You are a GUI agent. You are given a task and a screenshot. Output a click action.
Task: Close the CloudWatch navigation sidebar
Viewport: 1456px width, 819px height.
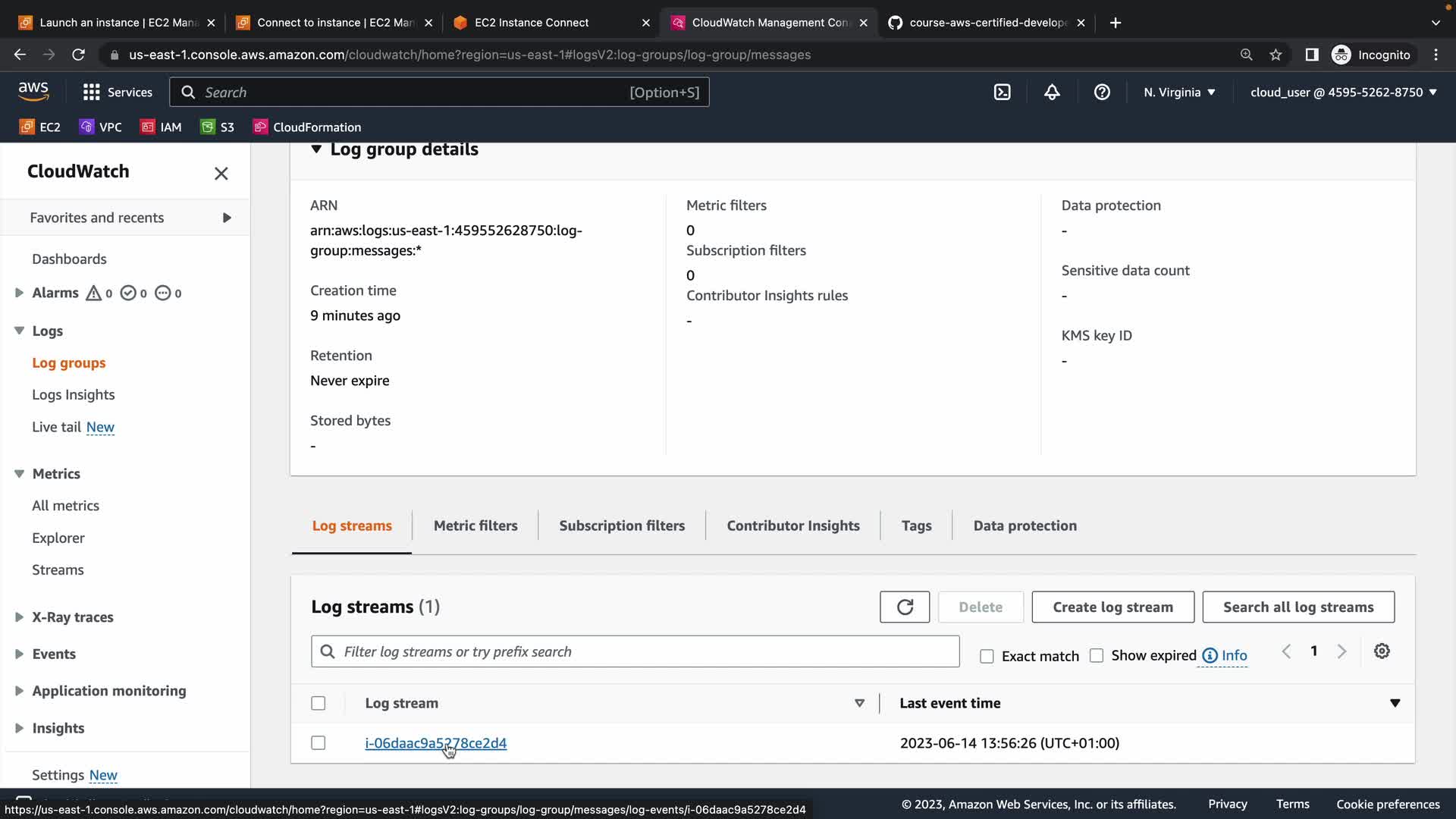pos(221,174)
